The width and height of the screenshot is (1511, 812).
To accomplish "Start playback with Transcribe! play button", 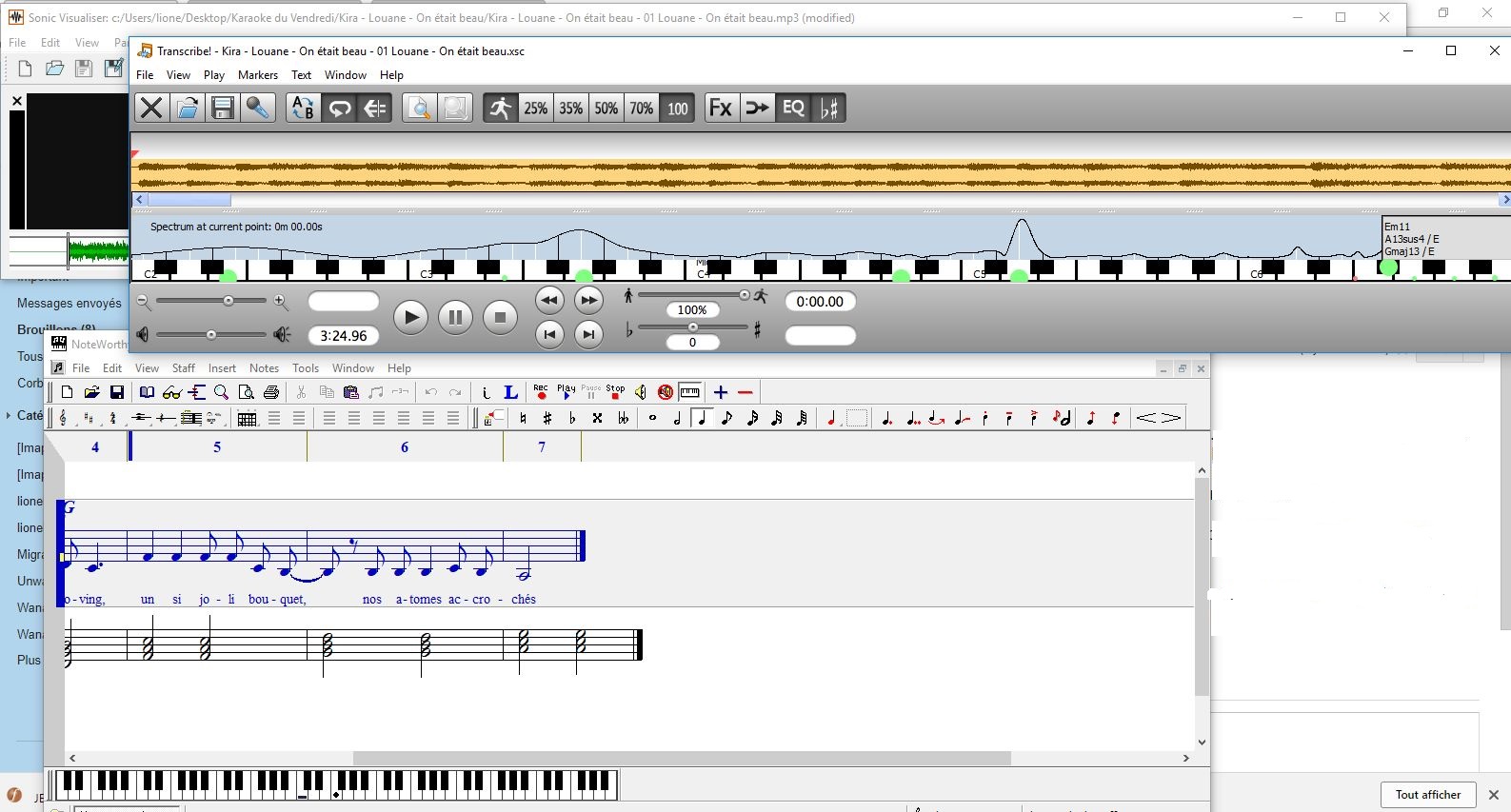I will click(x=410, y=317).
